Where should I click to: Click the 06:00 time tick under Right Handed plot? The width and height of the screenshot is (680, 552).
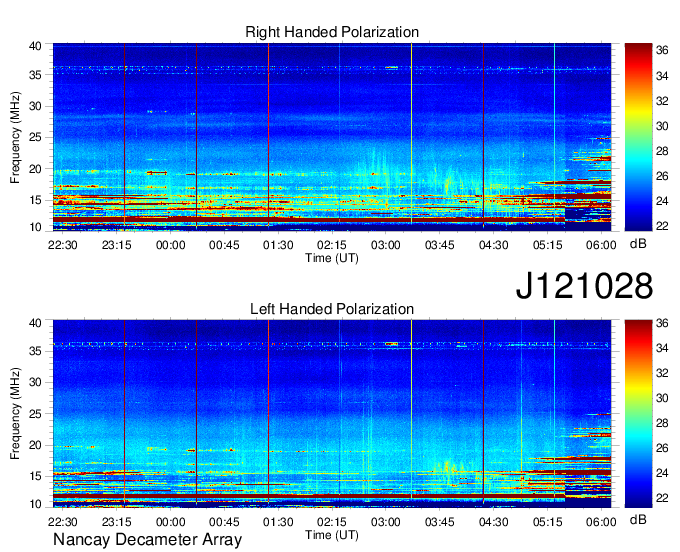[601, 245]
